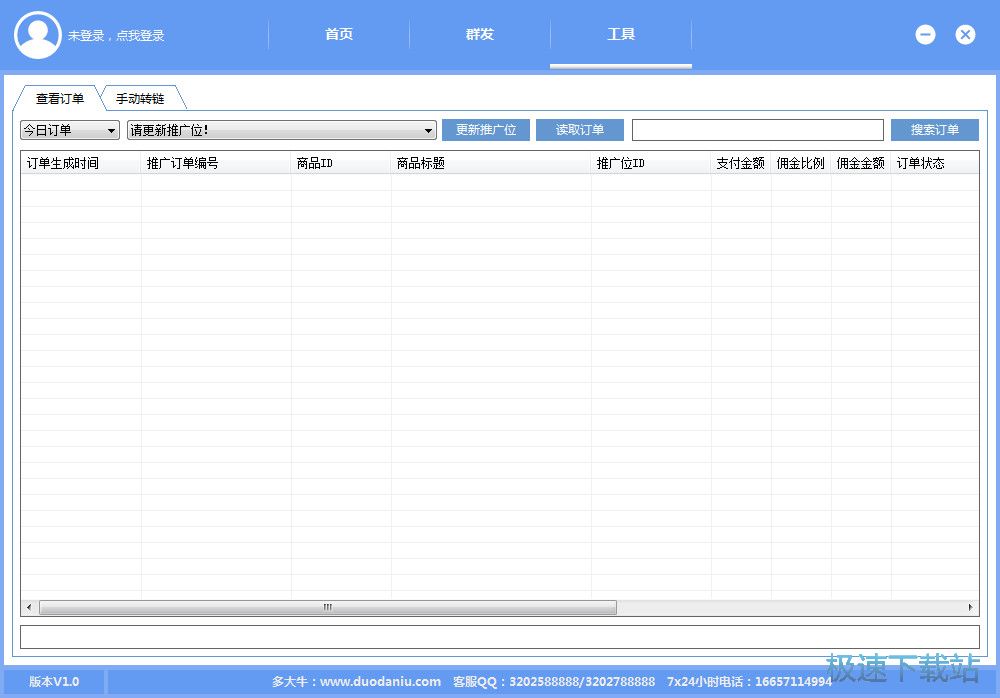Click the minimize window icon
Image resolution: width=1000 pixels, height=698 pixels.
[925, 35]
